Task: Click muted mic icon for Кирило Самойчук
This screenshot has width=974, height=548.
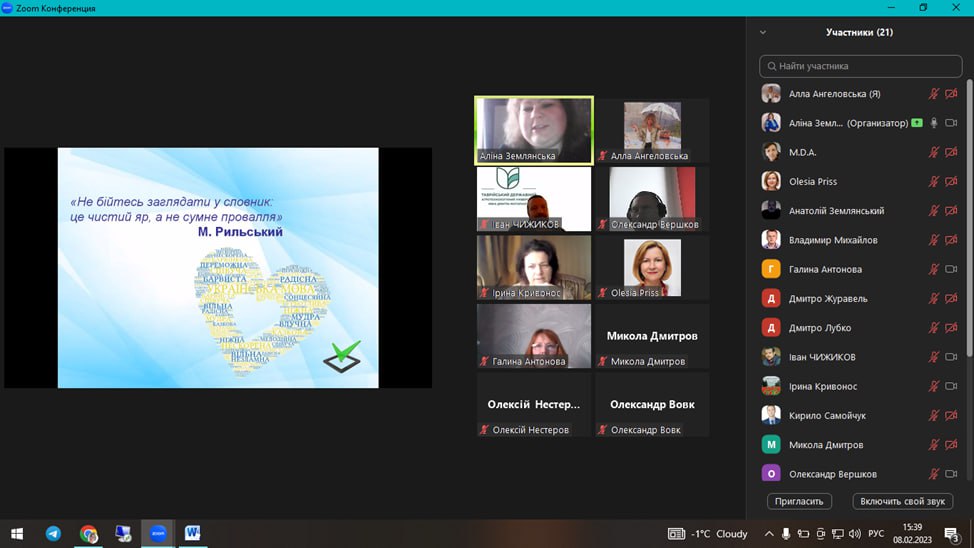Action: pyautogui.click(x=934, y=415)
